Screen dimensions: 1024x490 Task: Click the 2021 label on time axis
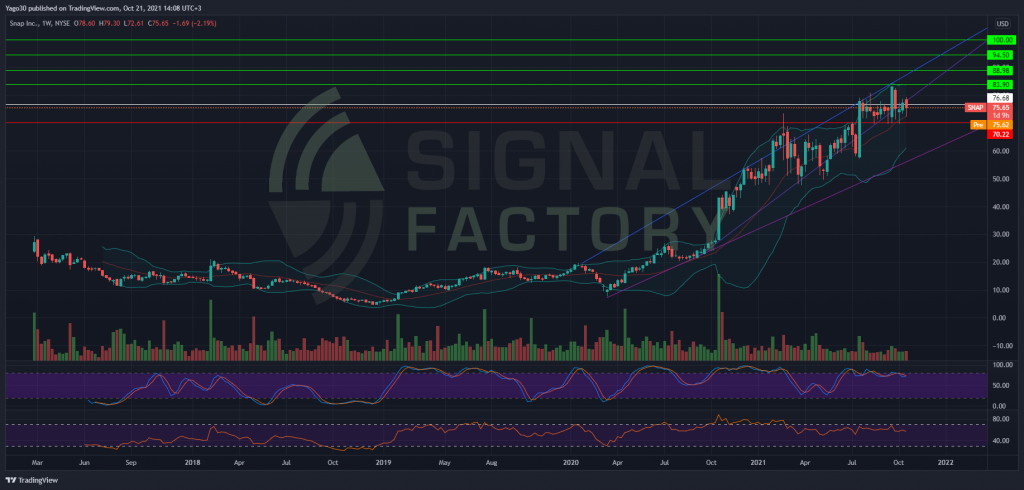click(x=758, y=463)
